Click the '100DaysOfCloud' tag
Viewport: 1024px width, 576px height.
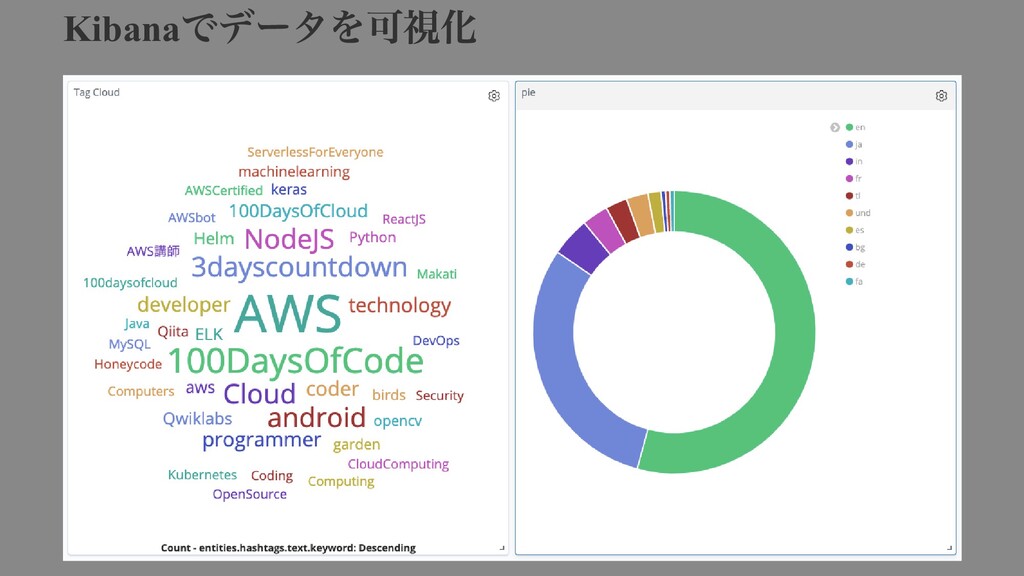pyautogui.click(x=298, y=211)
